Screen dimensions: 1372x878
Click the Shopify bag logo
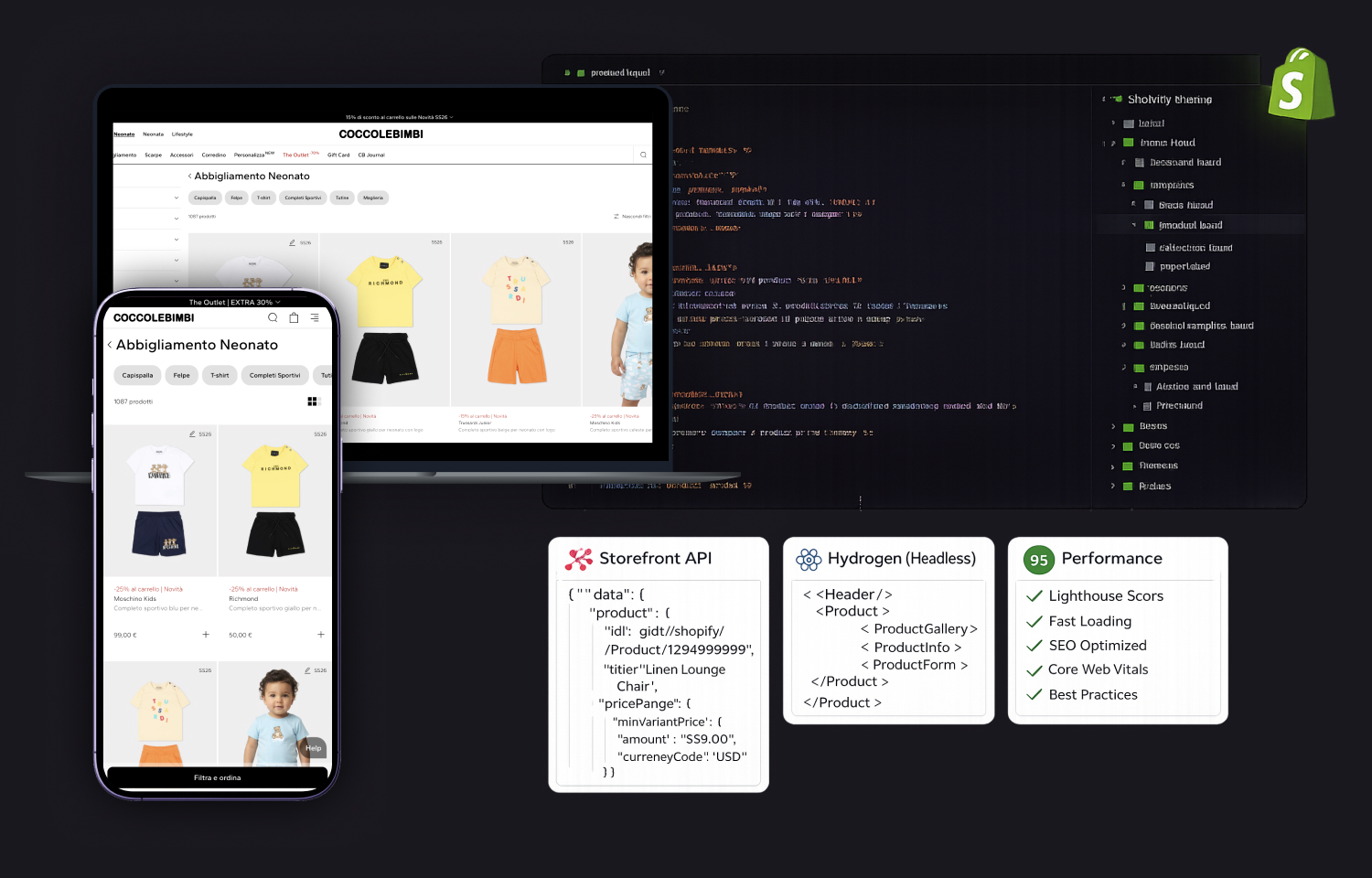coord(1301,84)
